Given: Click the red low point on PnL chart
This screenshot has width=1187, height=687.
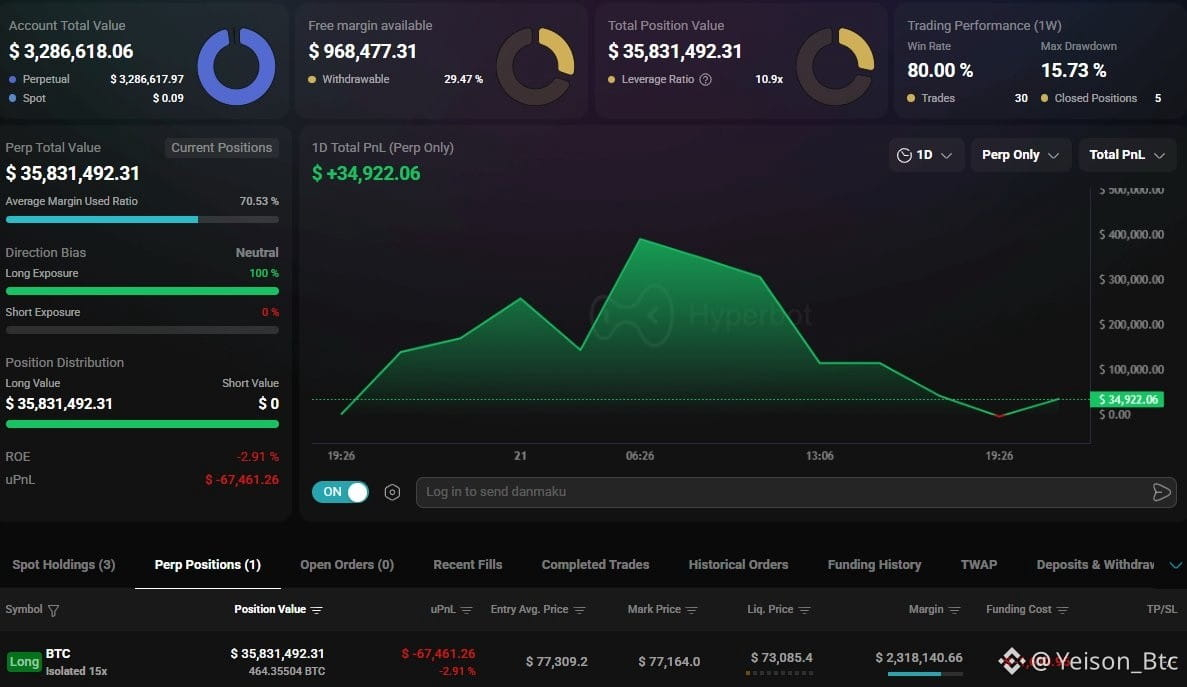Looking at the screenshot, I should (999, 415).
